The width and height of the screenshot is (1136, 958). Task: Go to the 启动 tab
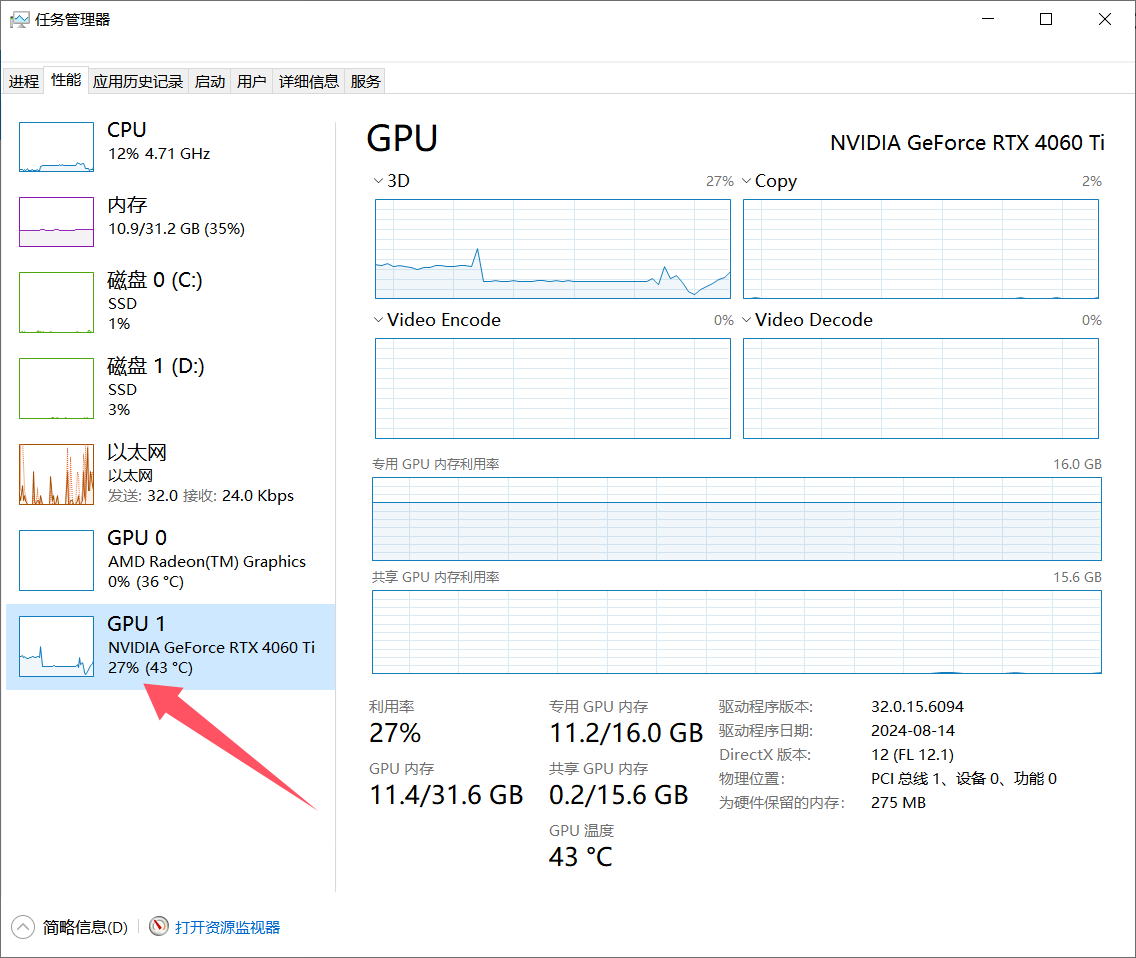[x=210, y=81]
